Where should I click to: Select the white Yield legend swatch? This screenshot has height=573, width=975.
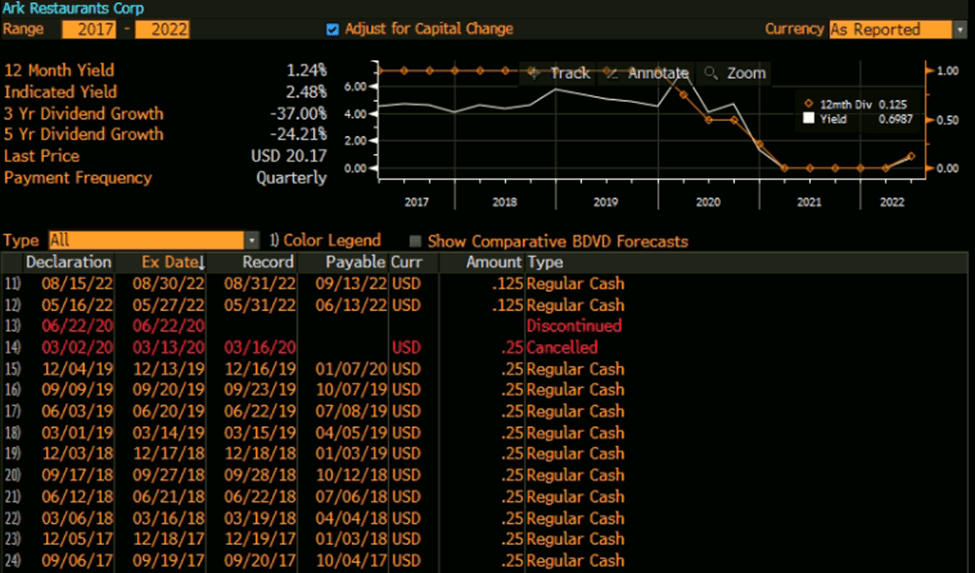[809, 119]
